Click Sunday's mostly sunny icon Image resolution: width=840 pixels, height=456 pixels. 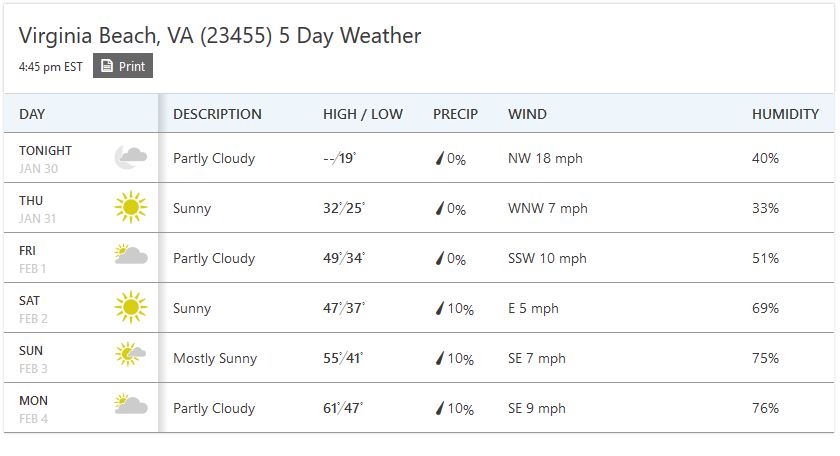click(130, 355)
